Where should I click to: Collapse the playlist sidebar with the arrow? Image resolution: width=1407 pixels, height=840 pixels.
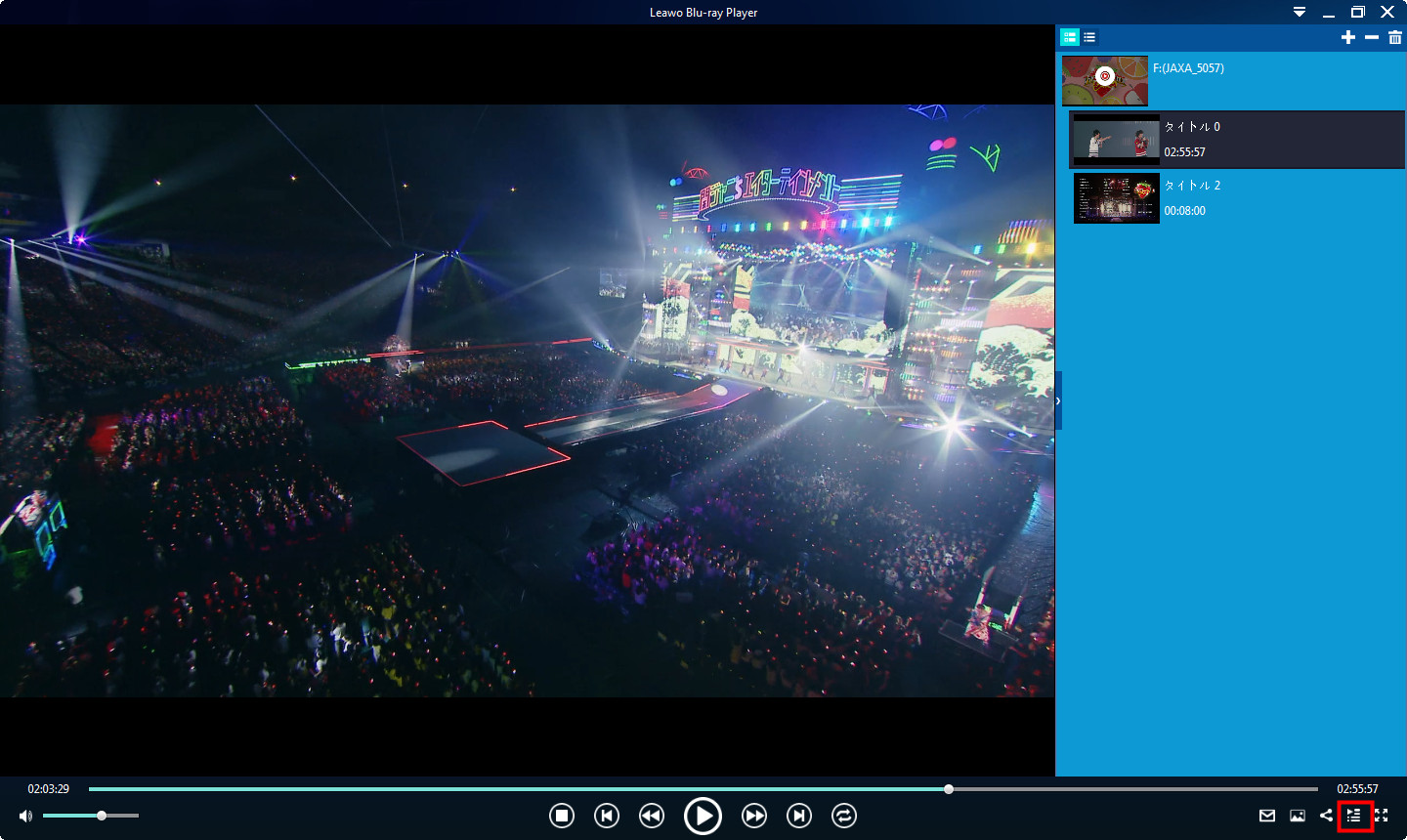tap(1058, 401)
